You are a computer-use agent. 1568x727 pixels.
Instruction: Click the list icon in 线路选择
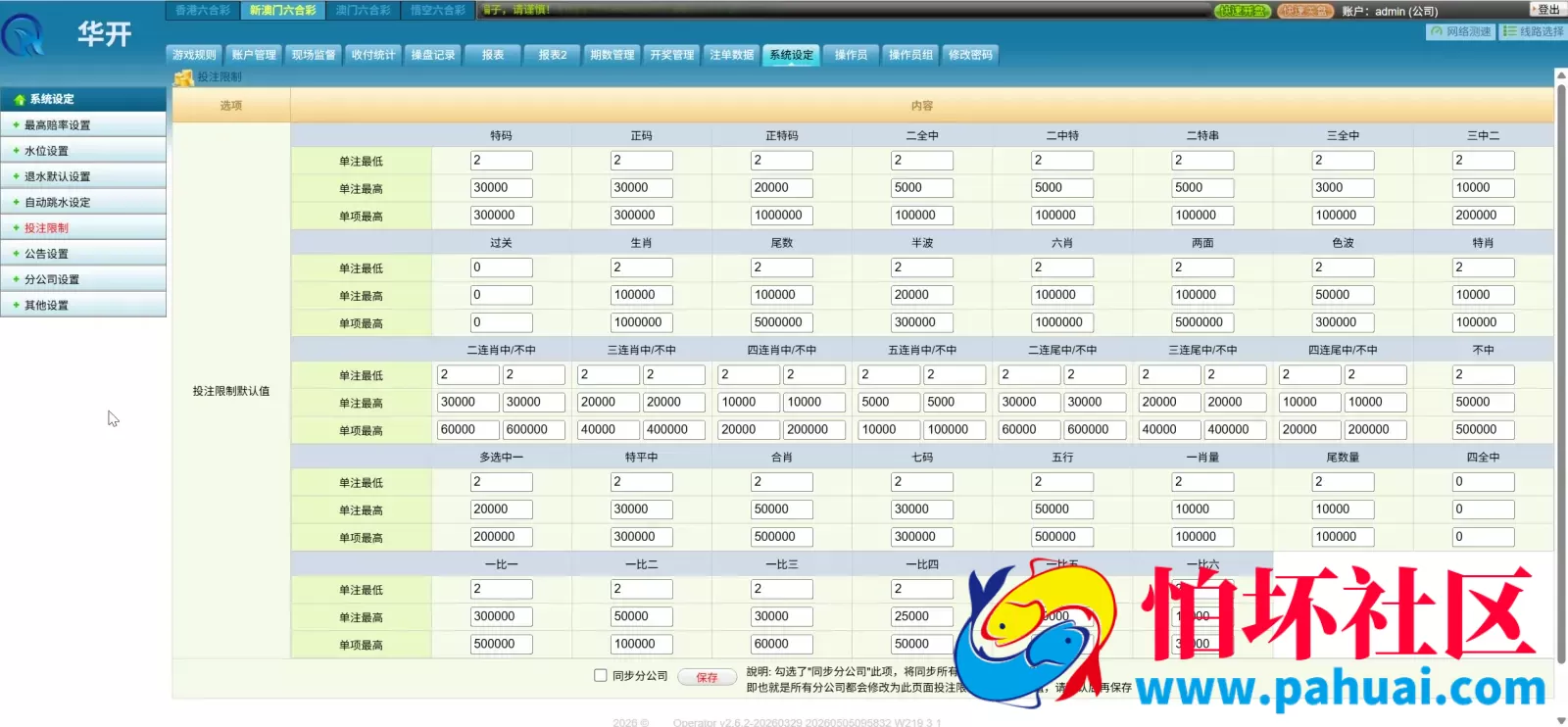(x=1510, y=31)
